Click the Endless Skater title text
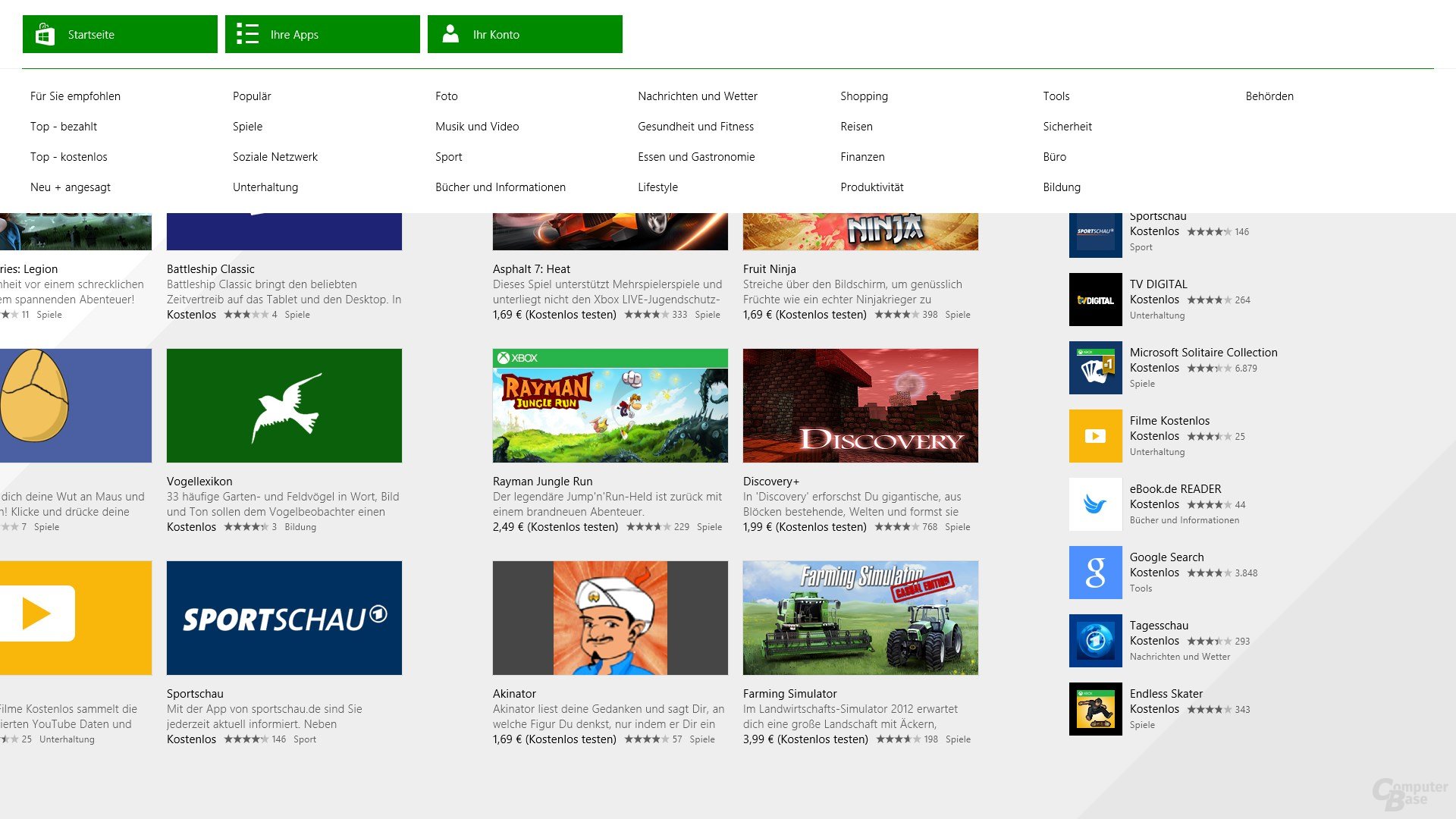This screenshot has height=819, width=1456. pos(1166,694)
